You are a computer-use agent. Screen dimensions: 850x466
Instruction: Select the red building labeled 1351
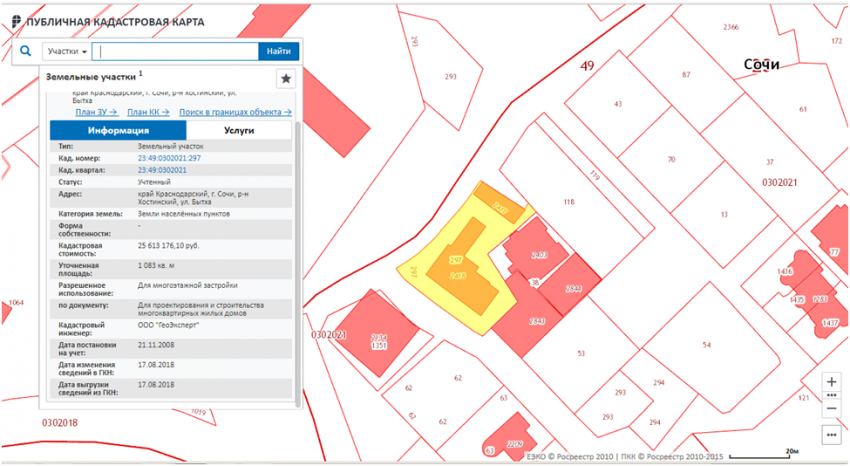click(x=378, y=345)
